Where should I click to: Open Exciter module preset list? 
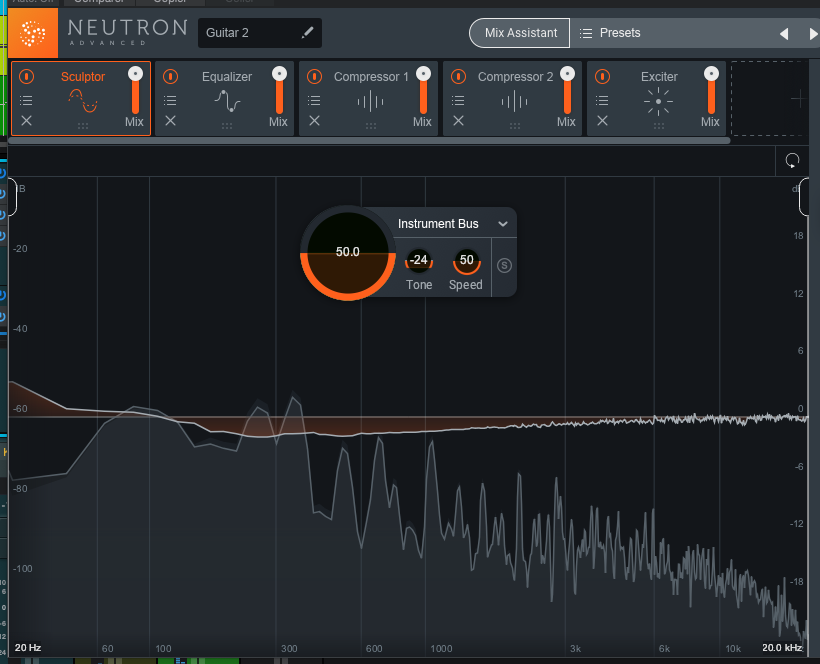602,100
